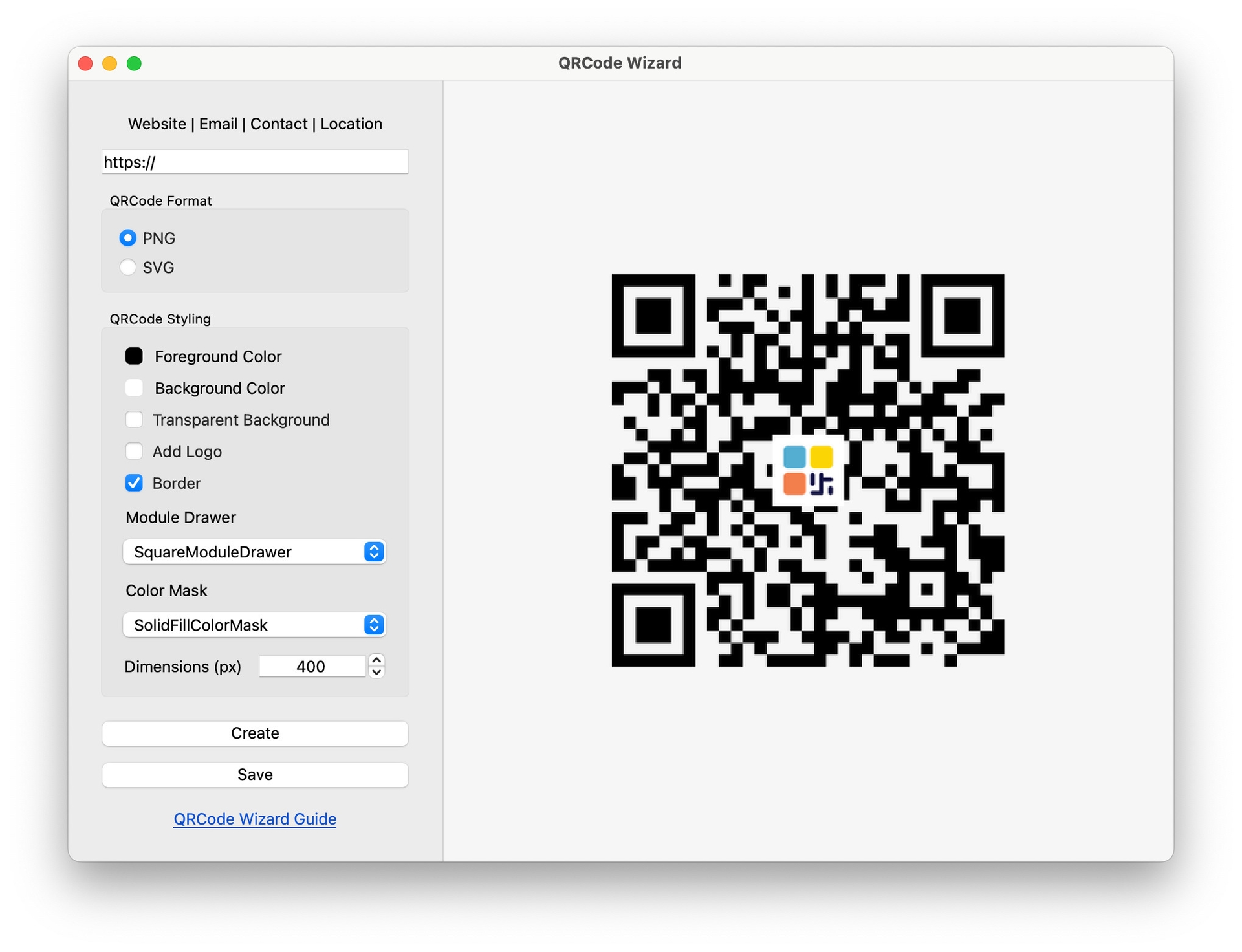
Task: Click the Save button
Action: [255, 775]
